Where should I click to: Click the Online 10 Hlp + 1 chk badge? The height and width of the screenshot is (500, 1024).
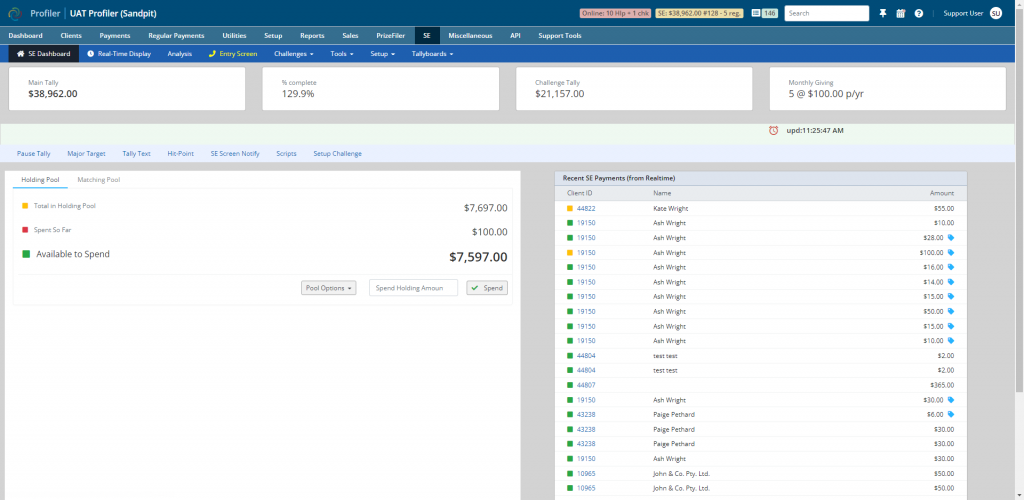pos(615,13)
